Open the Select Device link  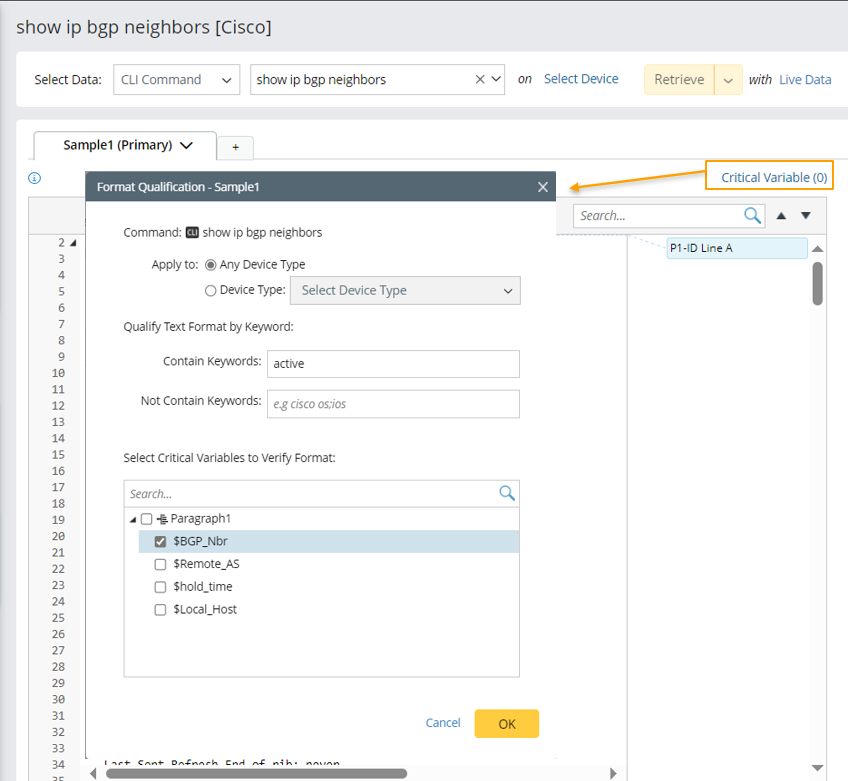581,79
